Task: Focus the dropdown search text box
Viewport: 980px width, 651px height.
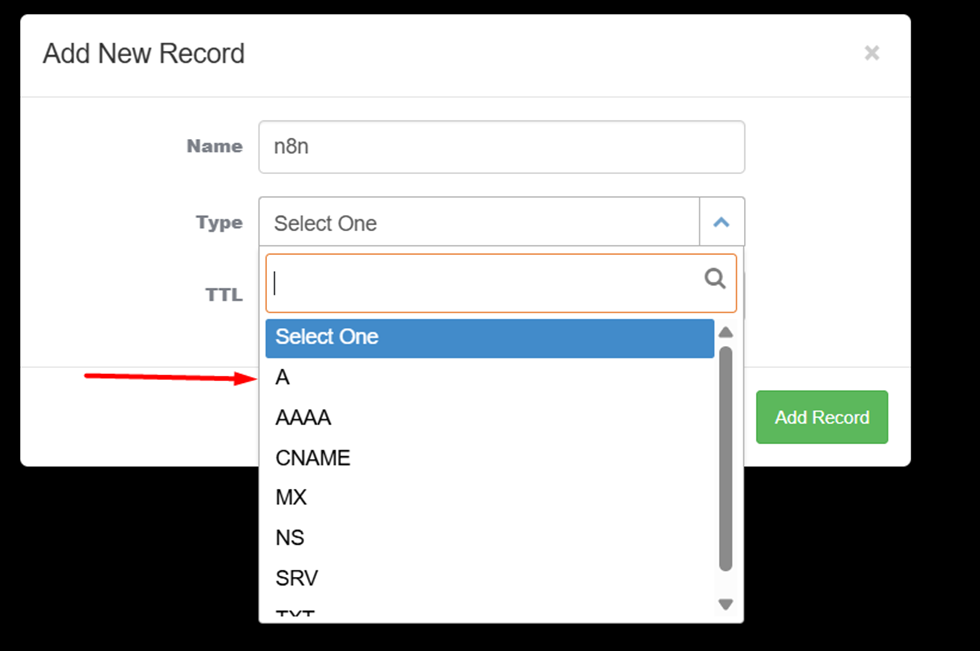Action: (x=485, y=283)
